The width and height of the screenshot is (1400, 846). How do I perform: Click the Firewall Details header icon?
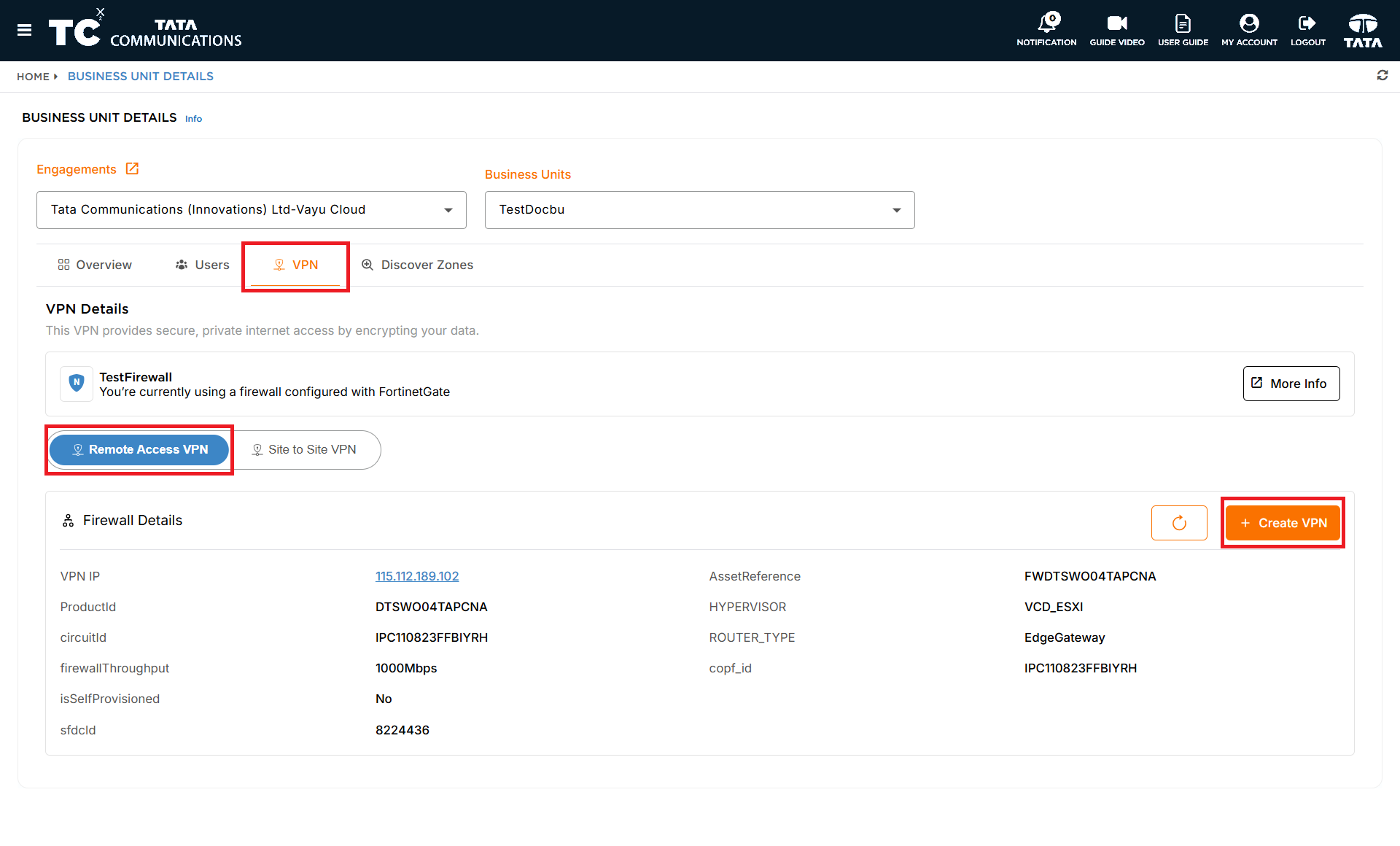[x=68, y=520]
